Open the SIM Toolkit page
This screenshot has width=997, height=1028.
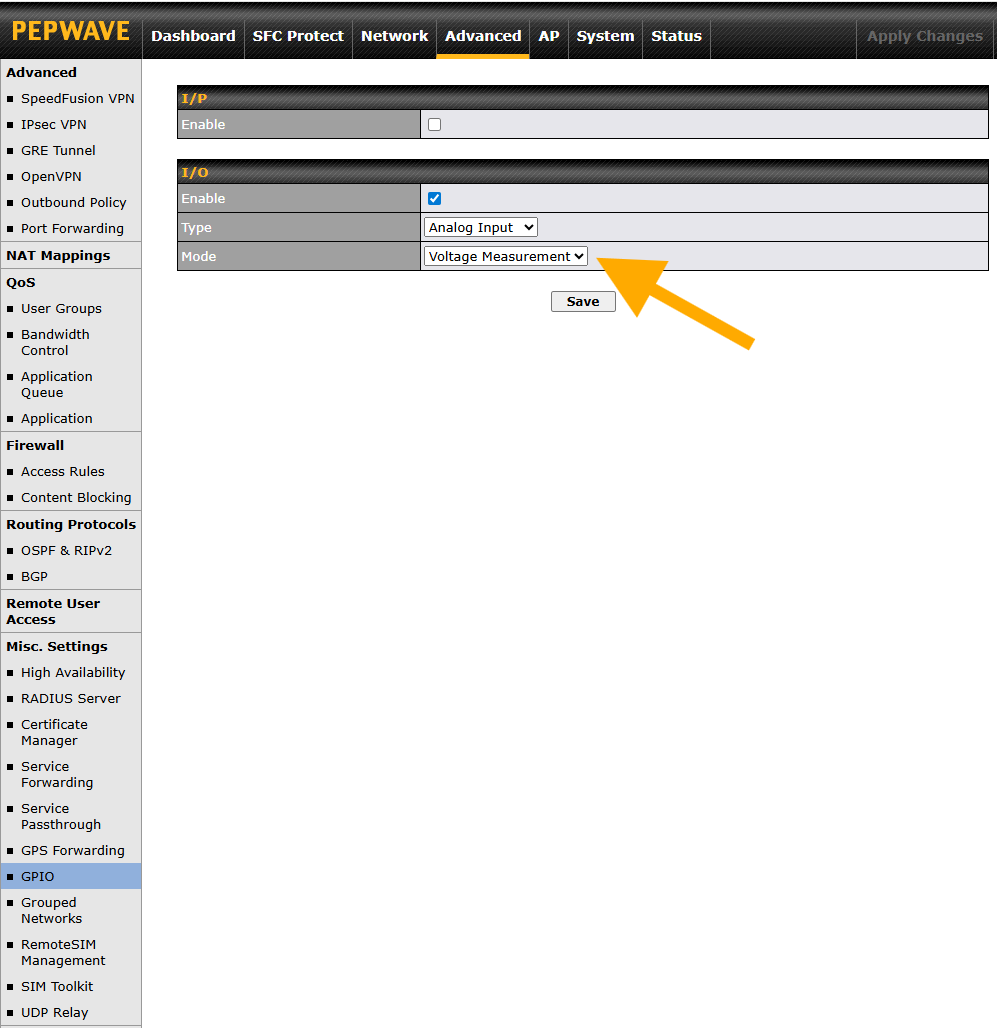[x=57, y=987]
